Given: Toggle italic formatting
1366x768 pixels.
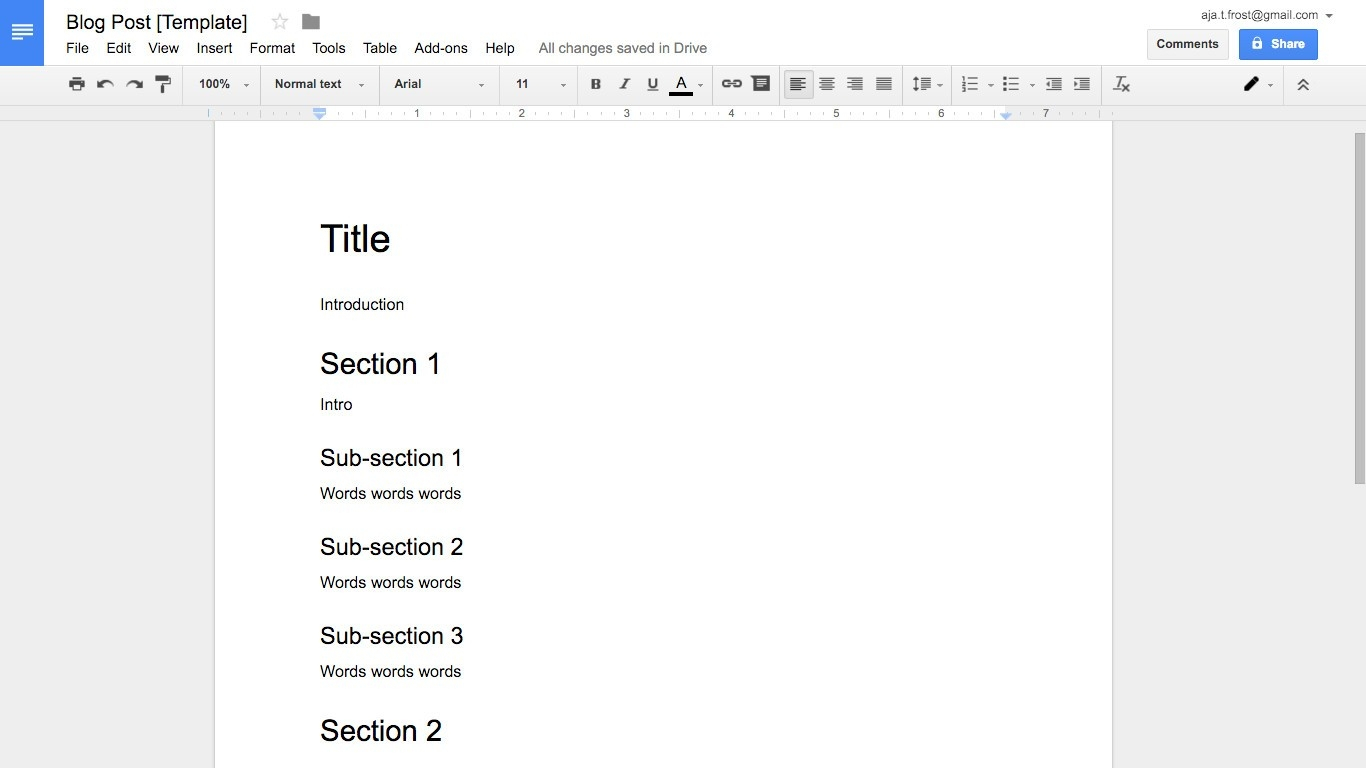Looking at the screenshot, I should 624,84.
